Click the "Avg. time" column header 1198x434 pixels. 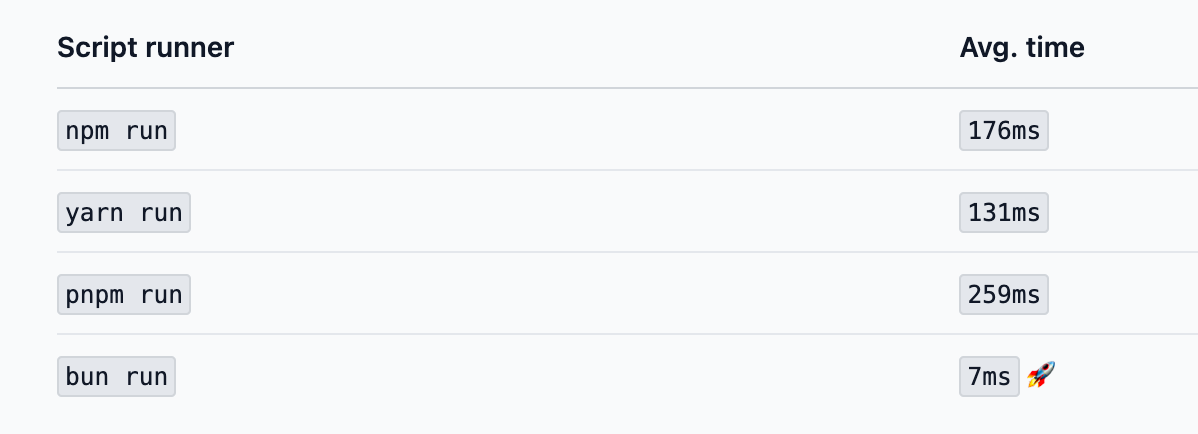tap(1021, 47)
